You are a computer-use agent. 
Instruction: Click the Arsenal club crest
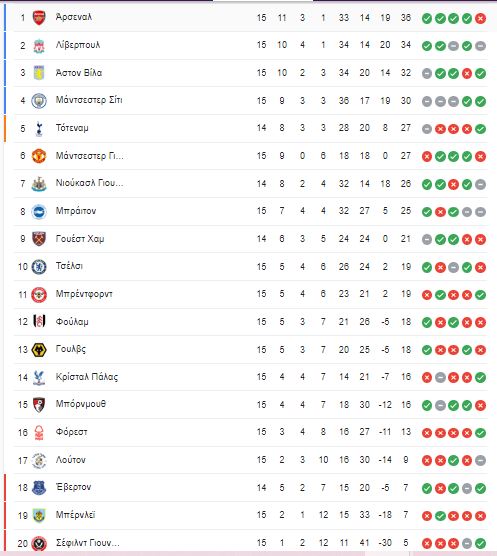[39, 18]
